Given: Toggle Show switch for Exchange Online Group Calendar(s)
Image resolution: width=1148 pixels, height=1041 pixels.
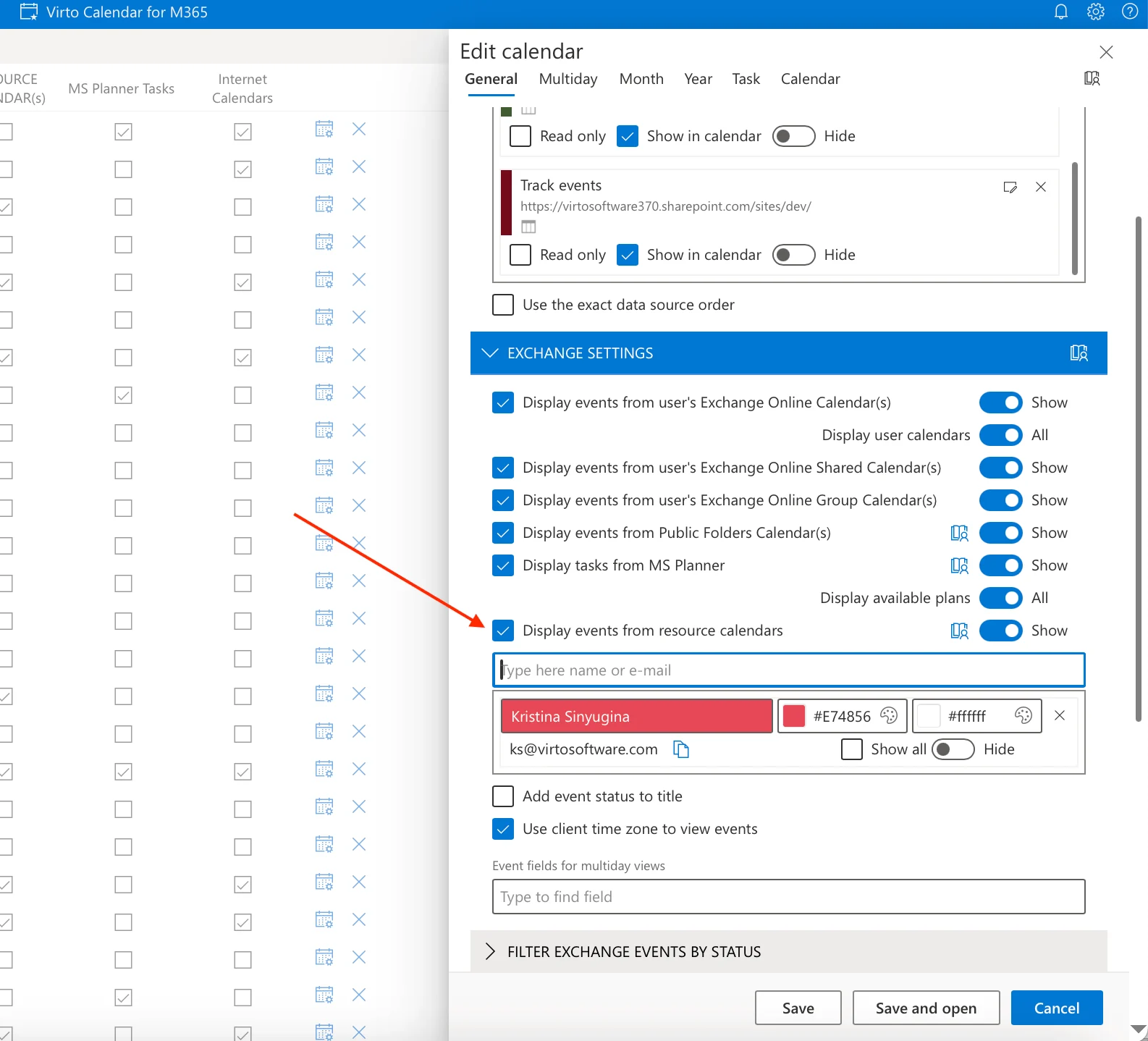Looking at the screenshot, I should click(1001, 500).
